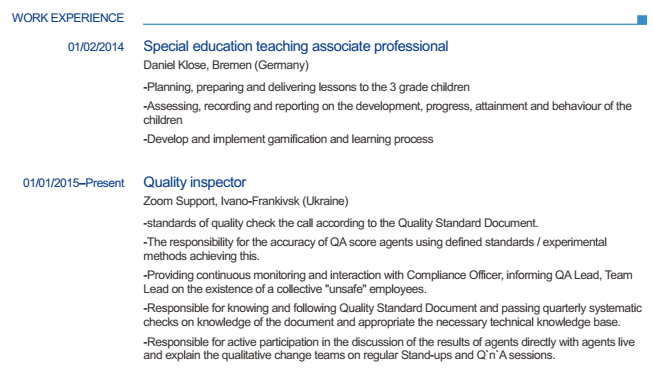This screenshot has height=375, width=653.
Task: Click 'Zoom Support, Ivano-Frankivsk (Ukraine)' employer line
Action: (x=246, y=201)
